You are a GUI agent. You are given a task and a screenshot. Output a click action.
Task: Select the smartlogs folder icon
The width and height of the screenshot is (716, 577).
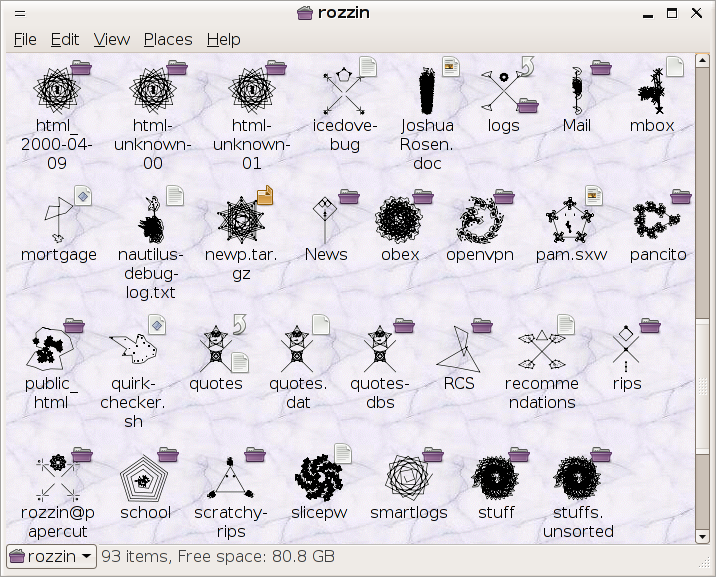408,477
